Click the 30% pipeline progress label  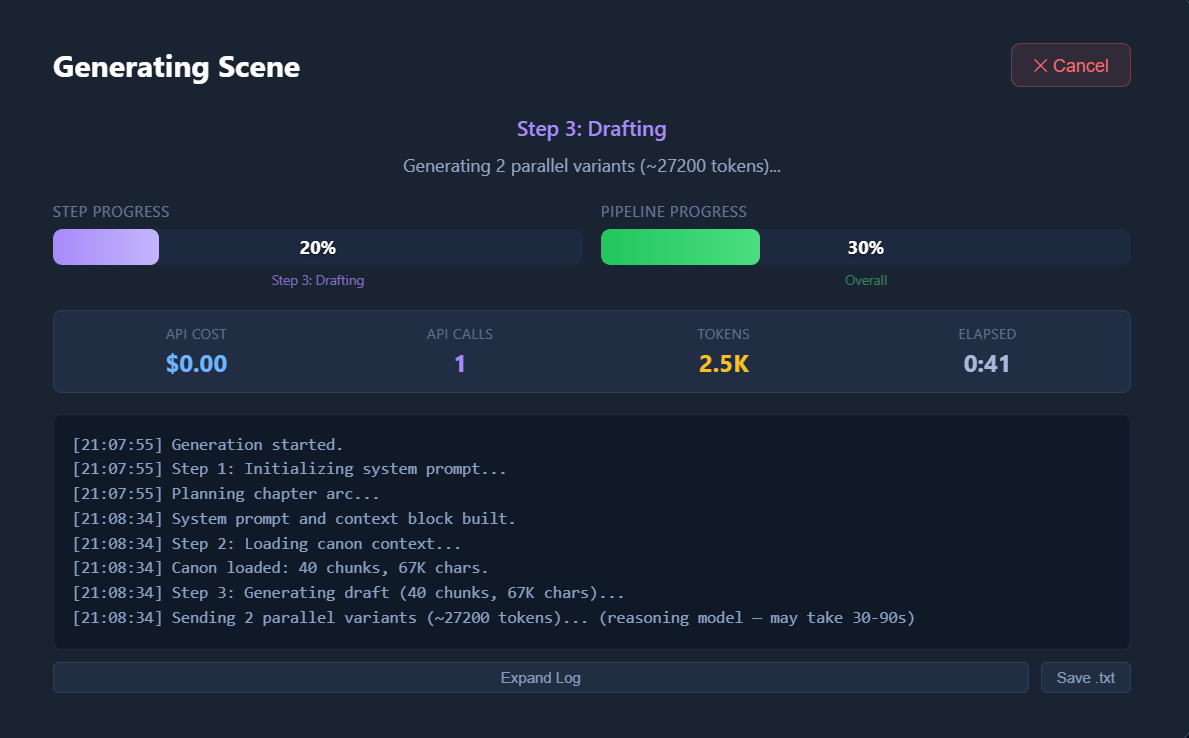[865, 247]
